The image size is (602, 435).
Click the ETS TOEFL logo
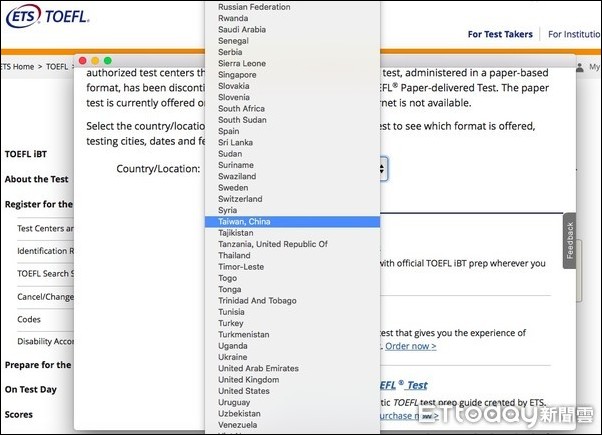[48, 16]
